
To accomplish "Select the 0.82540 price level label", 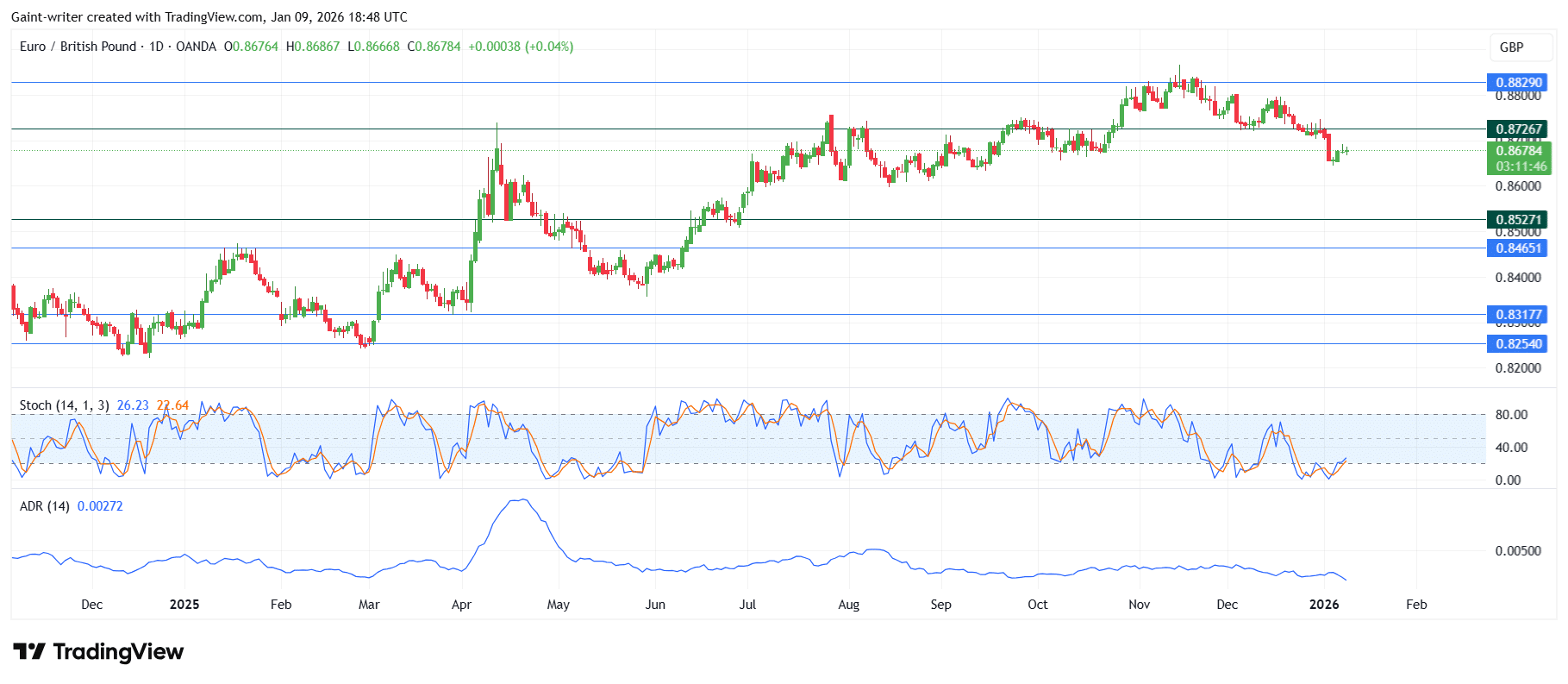I will (1517, 344).
